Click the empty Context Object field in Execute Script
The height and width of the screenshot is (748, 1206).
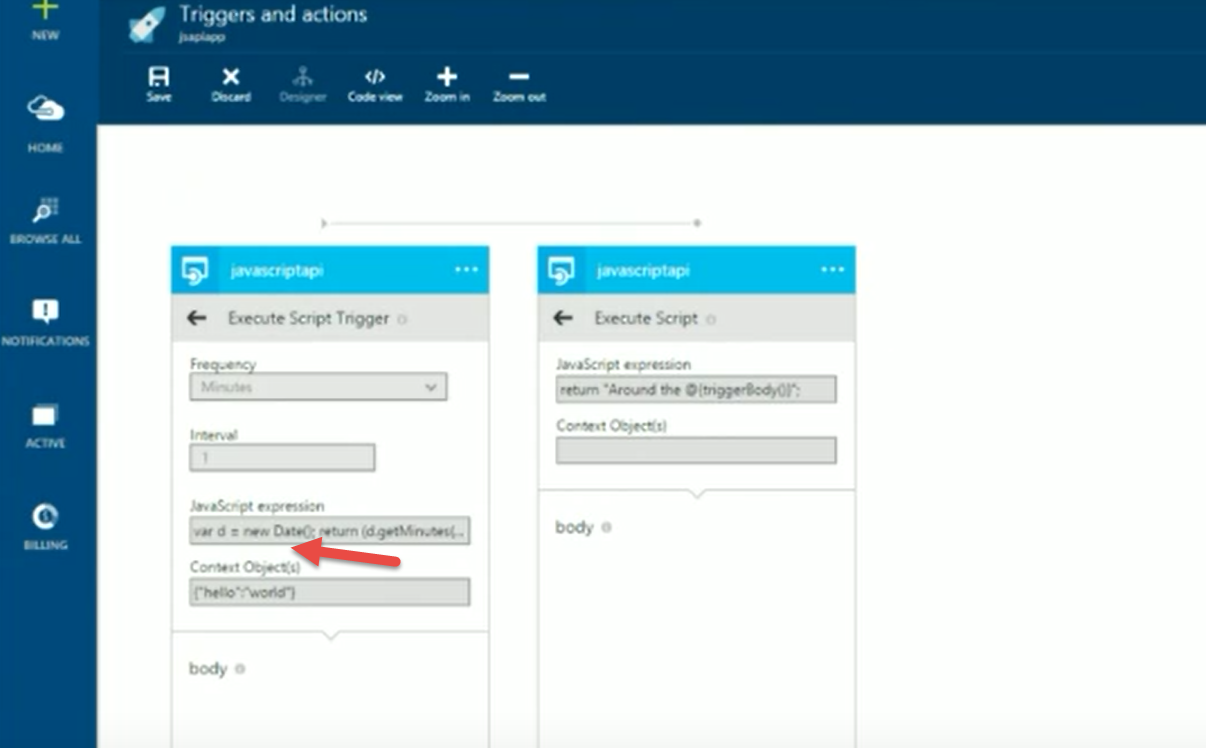696,450
